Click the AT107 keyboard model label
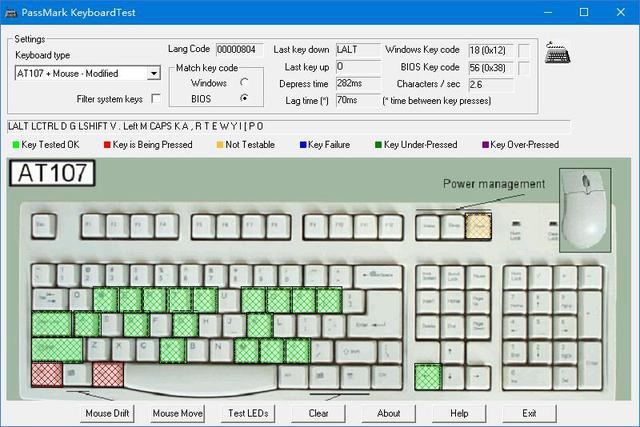The height and width of the screenshot is (427, 640). (52, 173)
